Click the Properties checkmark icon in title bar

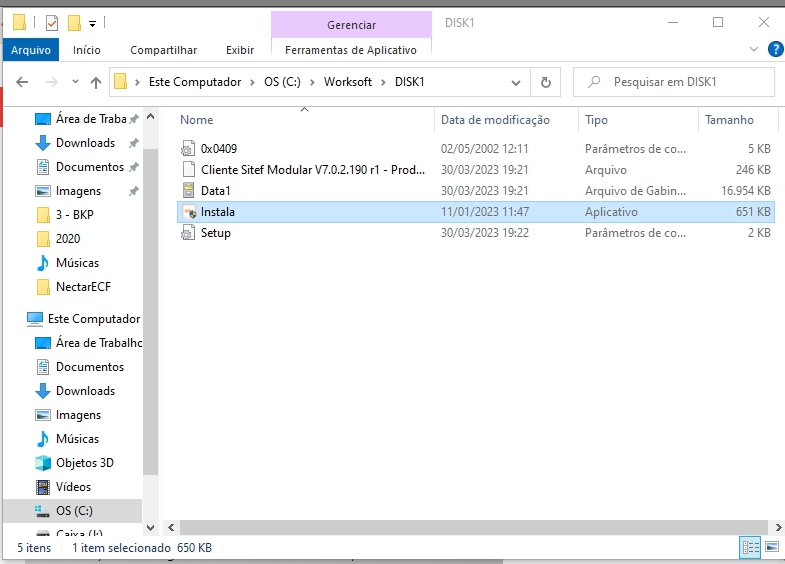click(52, 23)
